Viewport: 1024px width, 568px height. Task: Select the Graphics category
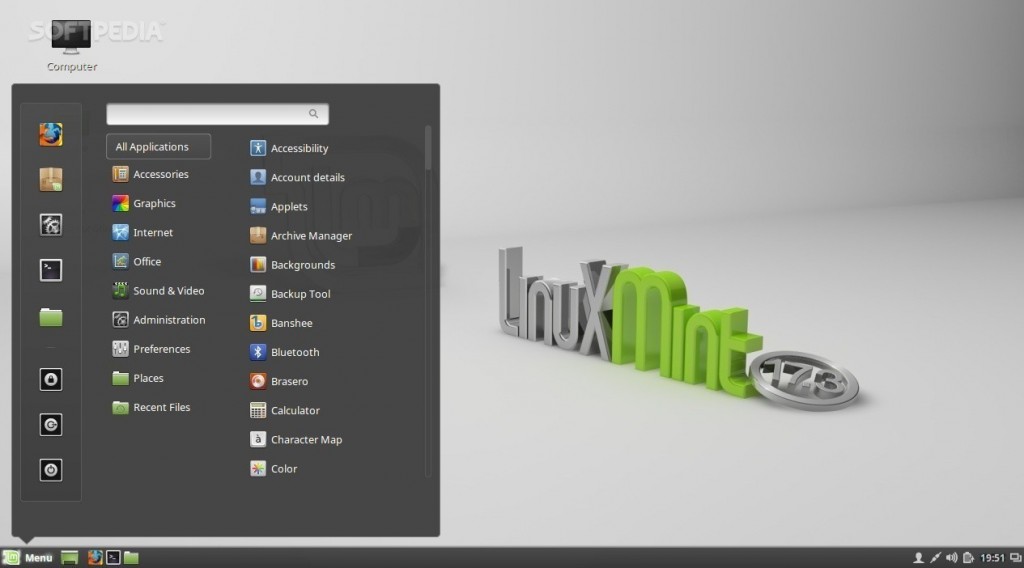154,203
